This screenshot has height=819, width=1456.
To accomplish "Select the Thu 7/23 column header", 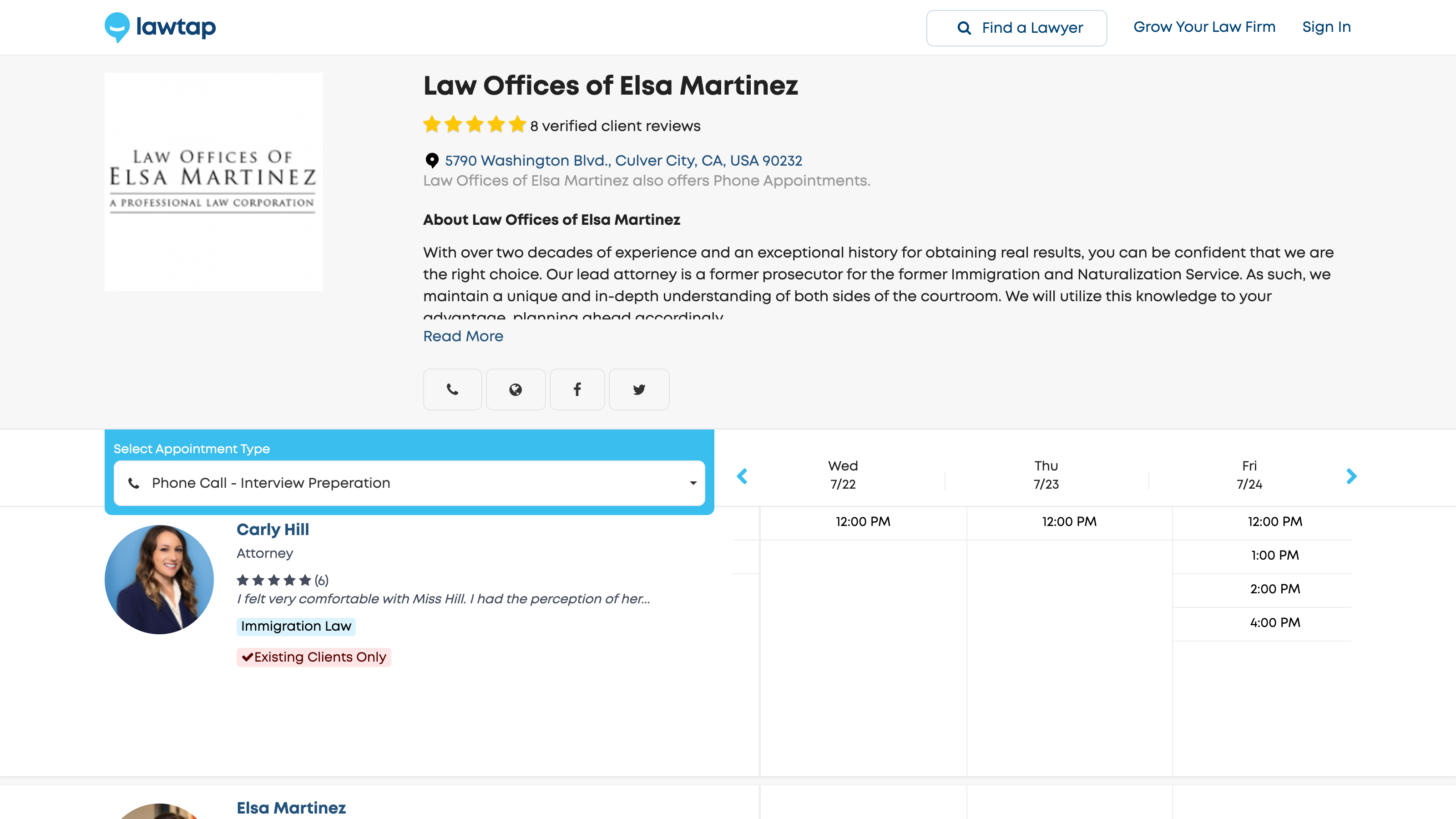I will 1046,475.
